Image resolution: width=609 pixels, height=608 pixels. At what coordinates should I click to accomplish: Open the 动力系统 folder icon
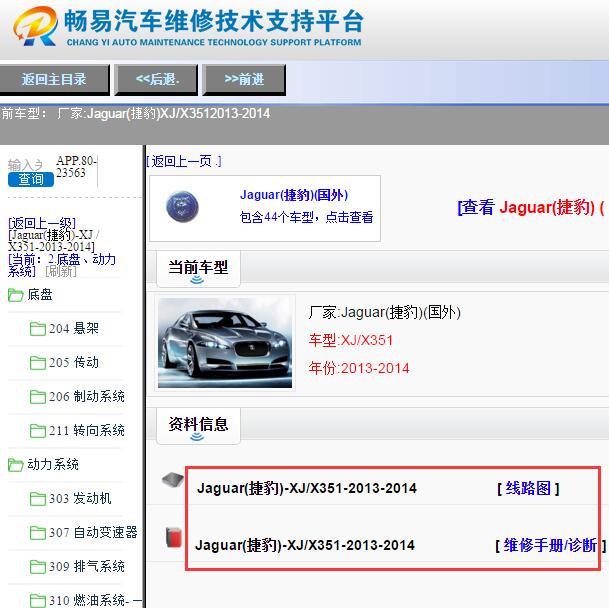(x=16, y=465)
